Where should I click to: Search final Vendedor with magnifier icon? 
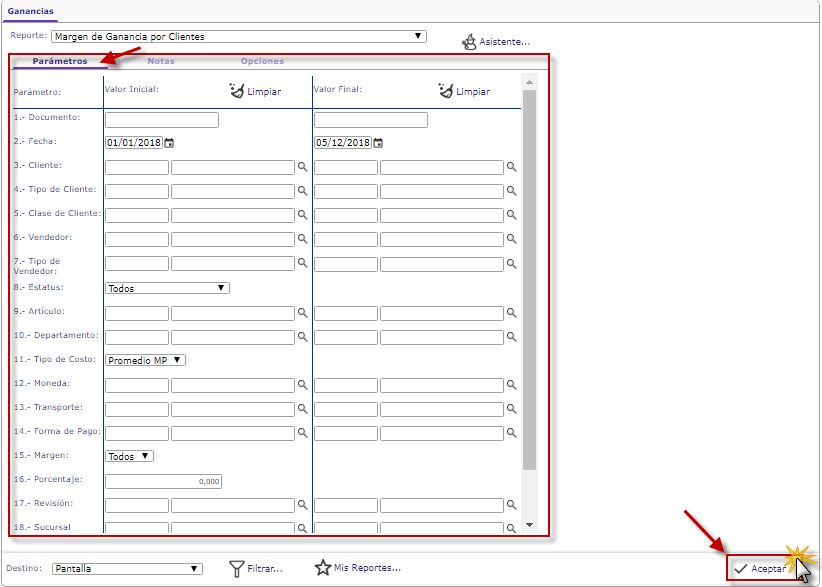pyautogui.click(x=511, y=239)
